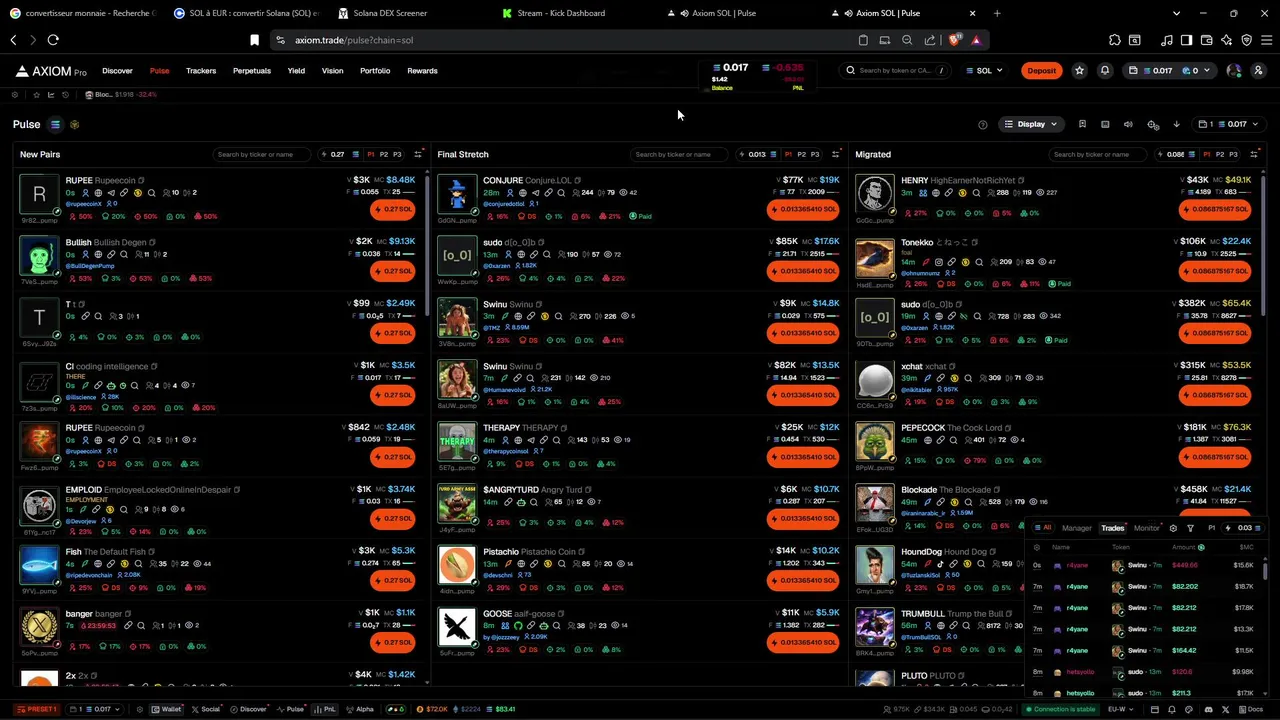The image size is (1280, 720).
Task: Expand the Display options dropdown
Action: (x=1031, y=124)
